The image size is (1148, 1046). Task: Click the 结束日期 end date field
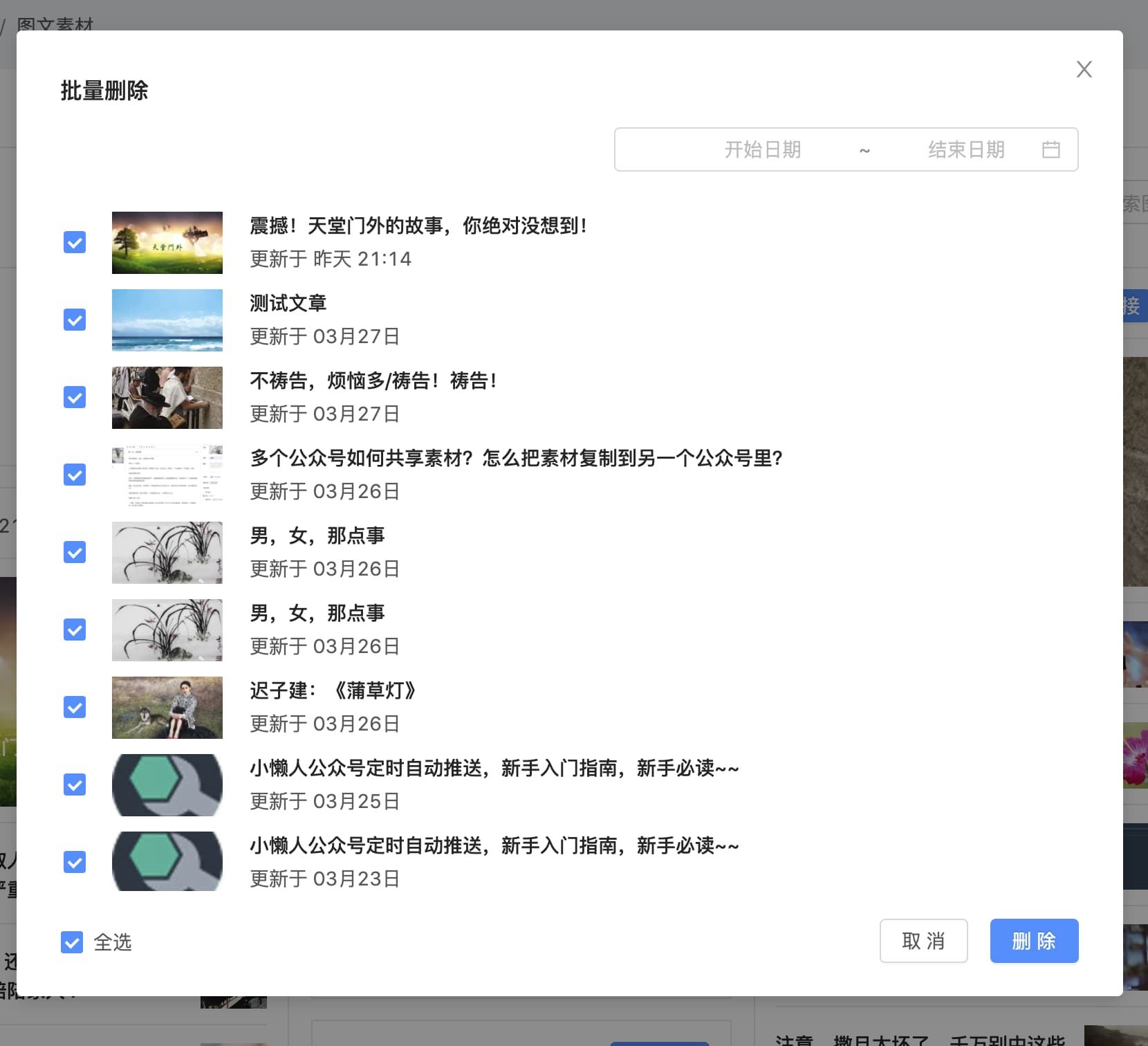(x=965, y=149)
